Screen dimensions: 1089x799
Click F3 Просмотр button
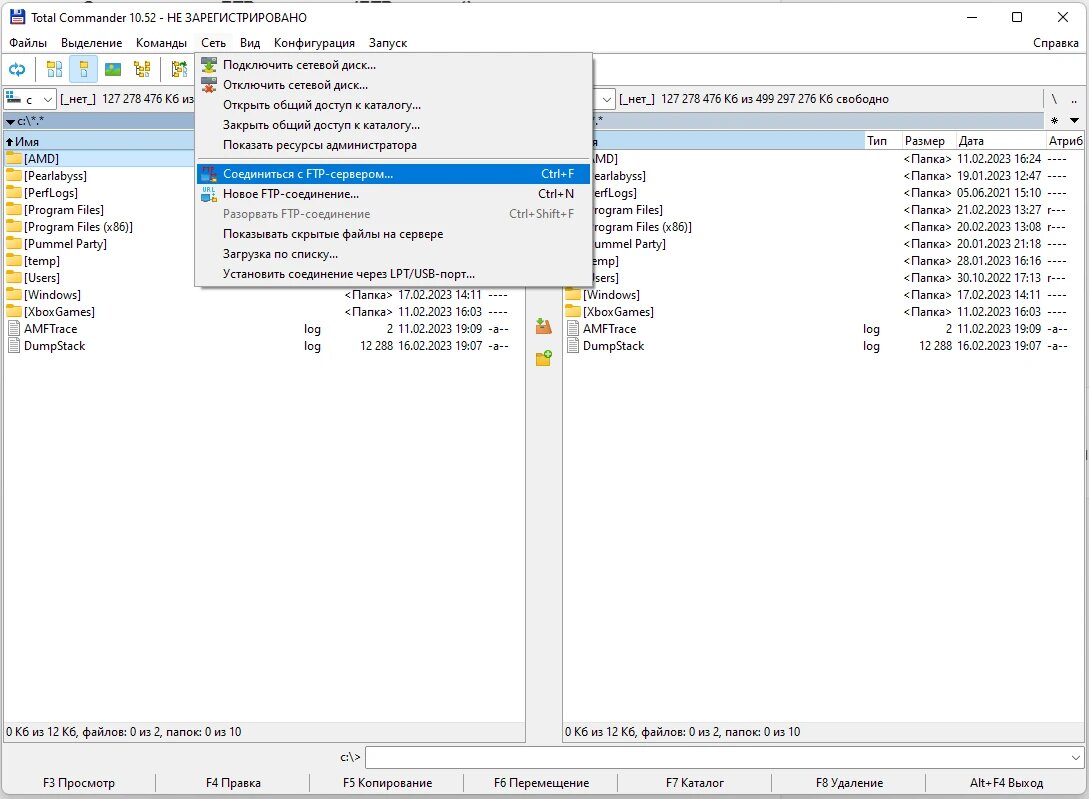pyautogui.click(x=78, y=782)
